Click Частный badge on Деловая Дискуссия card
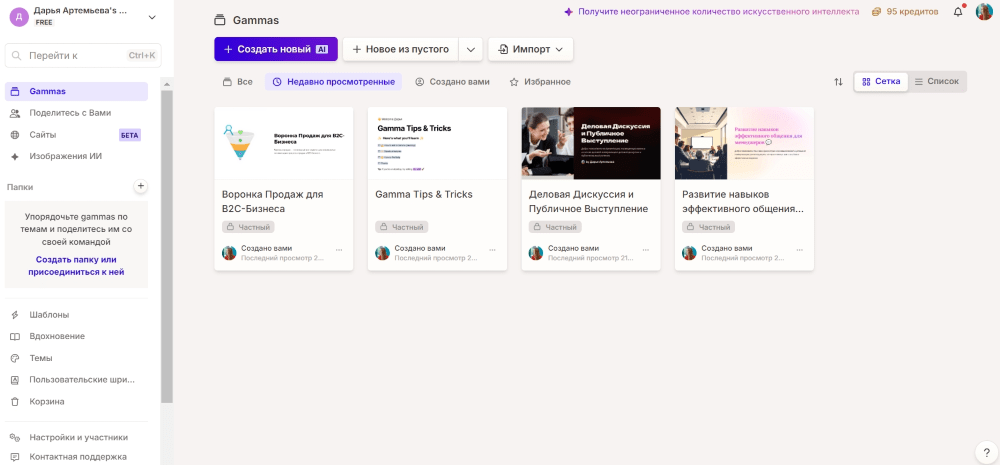The width and height of the screenshot is (1000, 465). click(x=555, y=227)
